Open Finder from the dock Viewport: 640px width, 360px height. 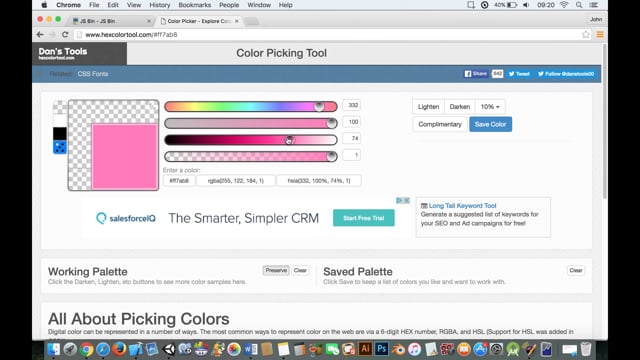53,349
